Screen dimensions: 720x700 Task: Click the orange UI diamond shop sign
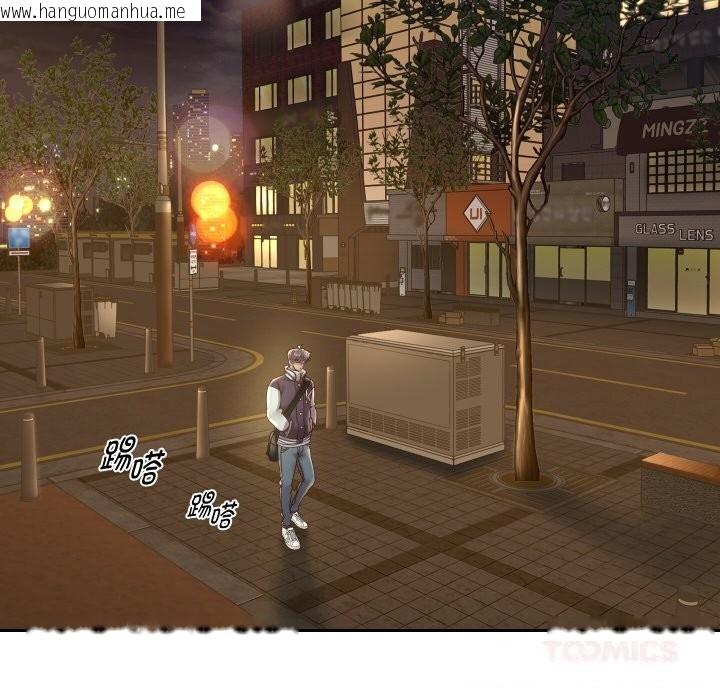pos(477,213)
